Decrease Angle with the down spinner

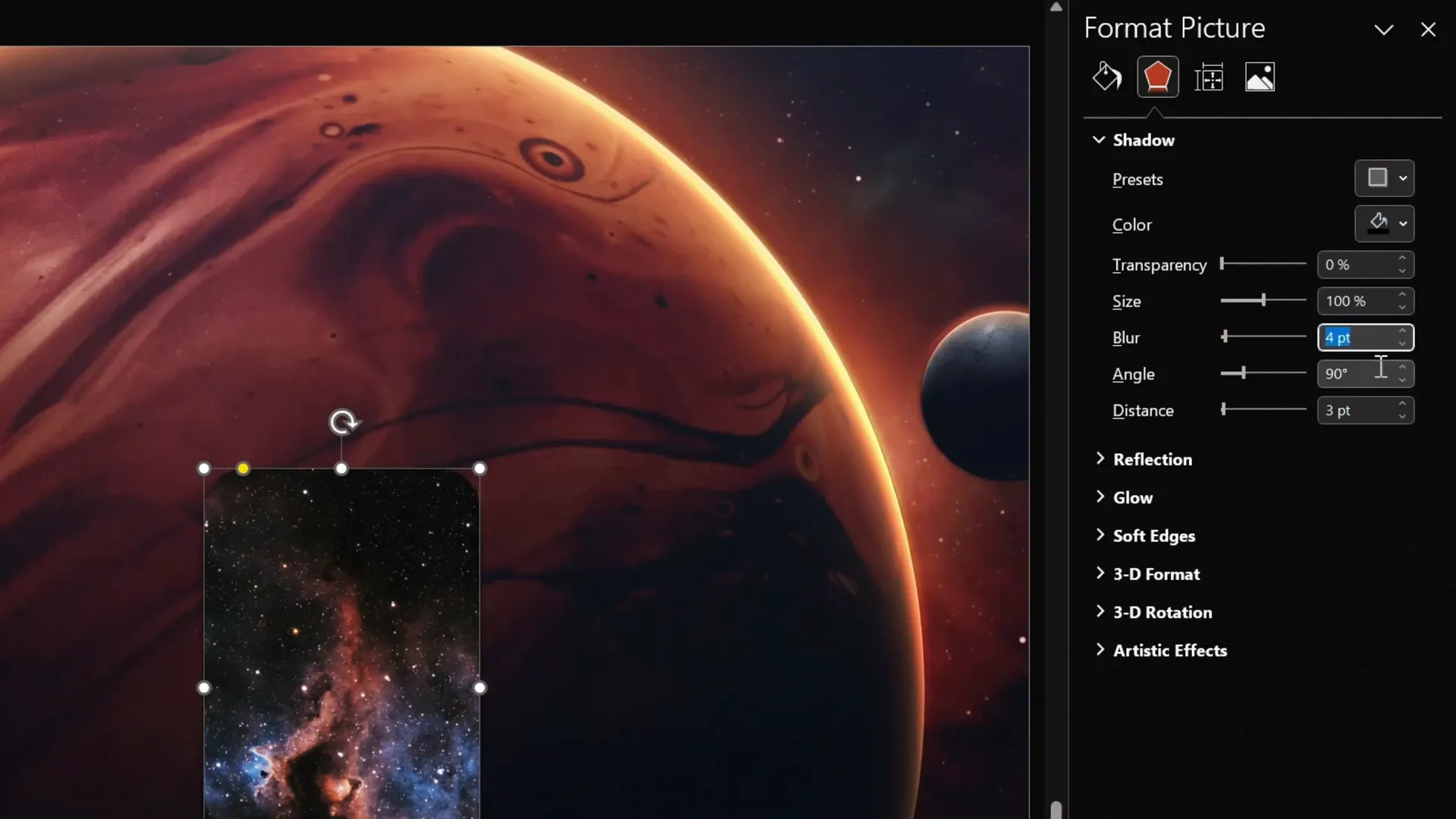(x=1402, y=380)
